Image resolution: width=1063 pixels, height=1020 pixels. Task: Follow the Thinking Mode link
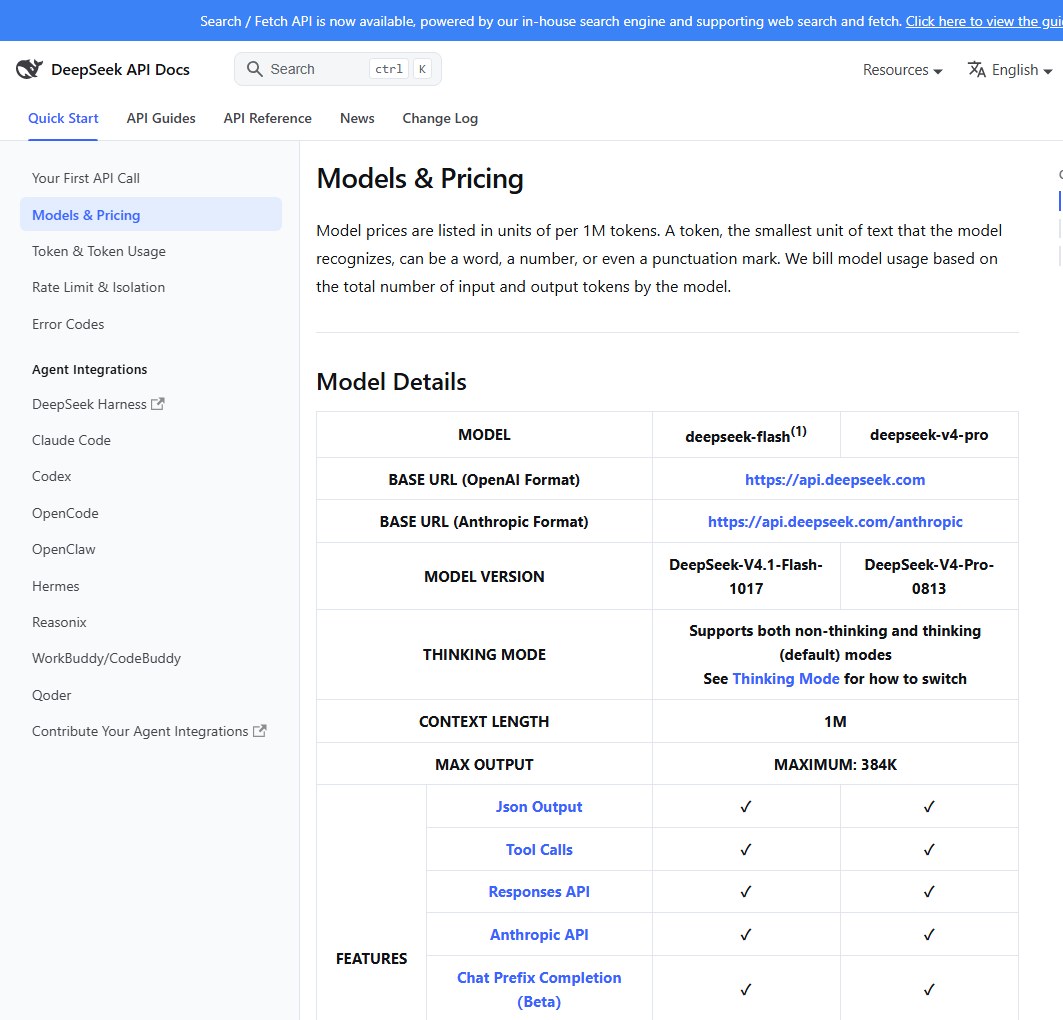tap(786, 679)
